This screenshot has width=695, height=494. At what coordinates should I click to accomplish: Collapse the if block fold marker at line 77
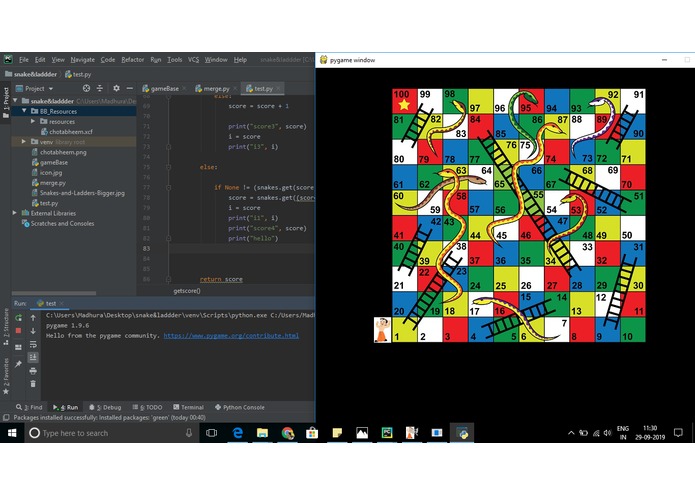168,187
